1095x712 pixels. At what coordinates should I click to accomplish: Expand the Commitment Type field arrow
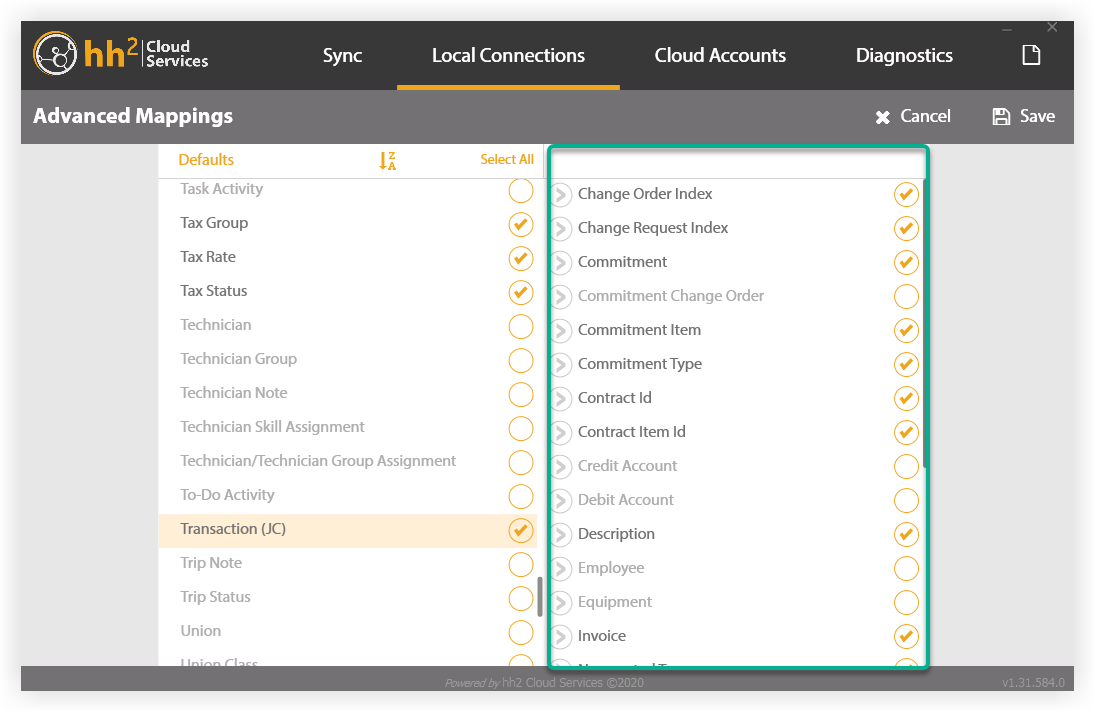[561, 365]
